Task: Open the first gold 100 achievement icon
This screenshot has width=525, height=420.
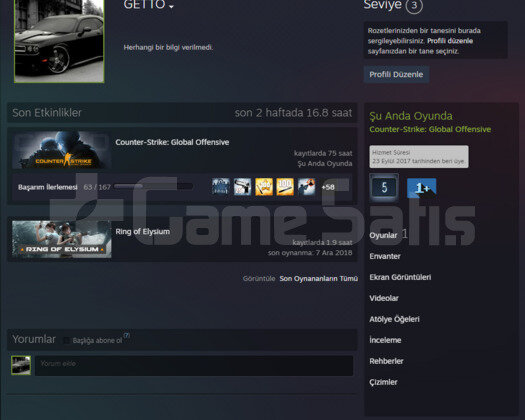Action: tap(264, 187)
